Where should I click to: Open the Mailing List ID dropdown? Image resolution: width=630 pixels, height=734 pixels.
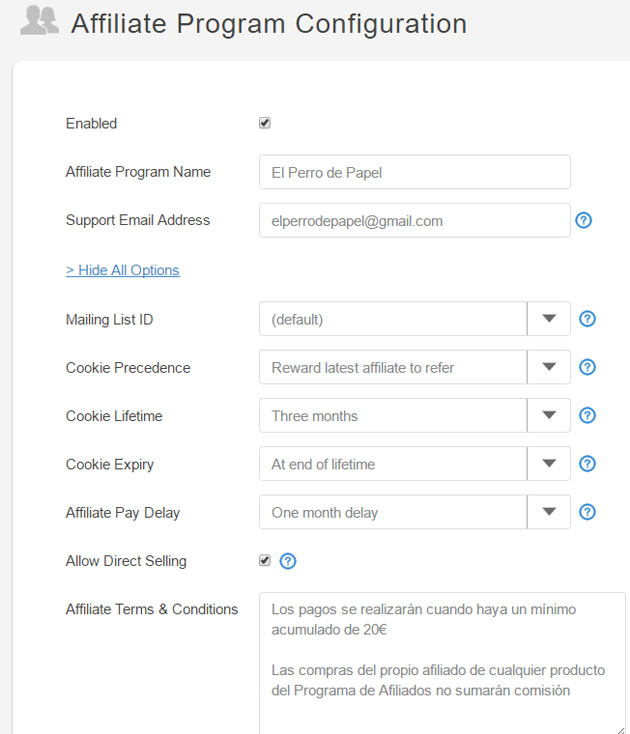pyautogui.click(x=548, y=319)
